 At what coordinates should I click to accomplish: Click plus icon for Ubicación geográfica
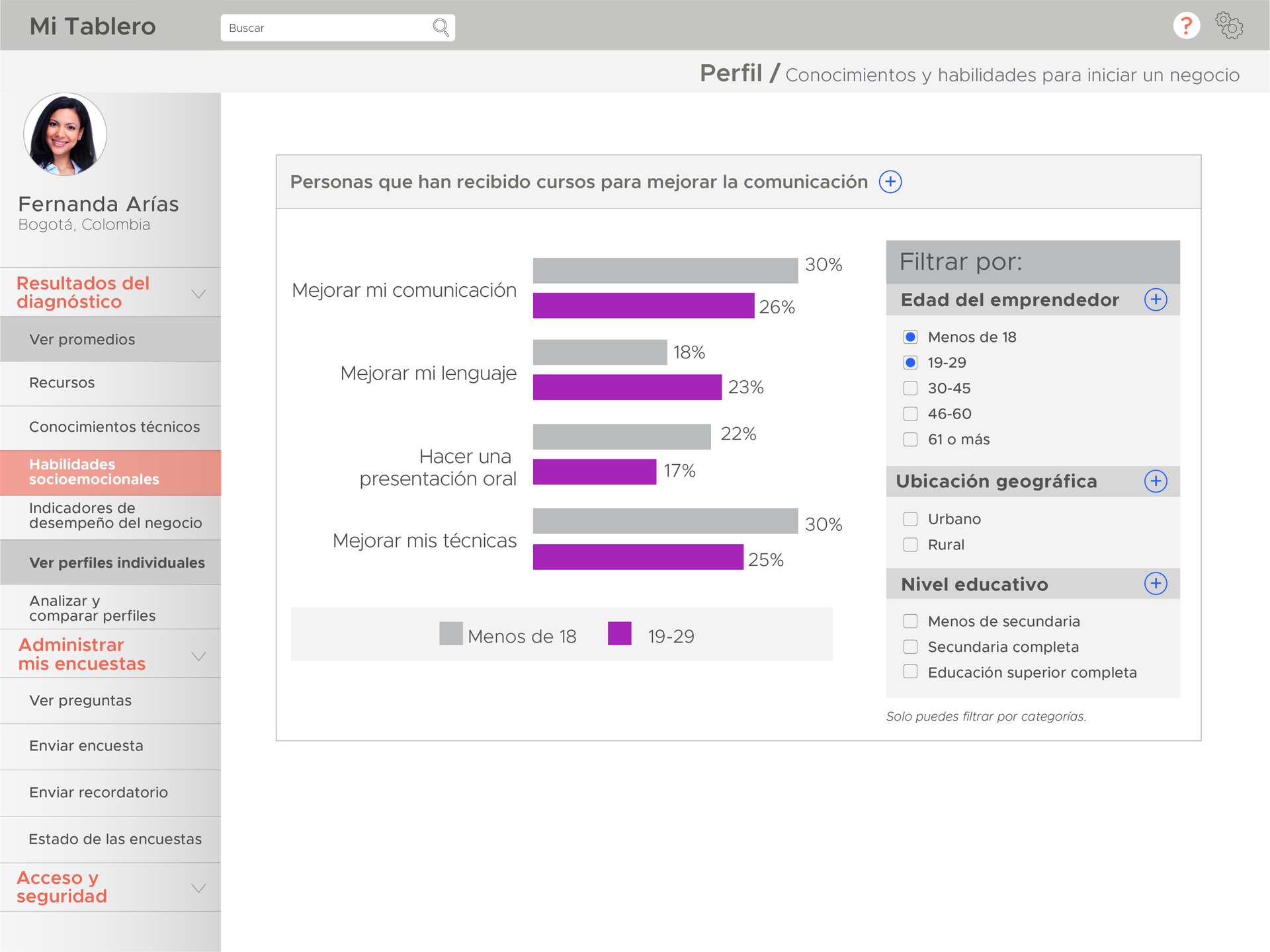(x=1156, y=481)
